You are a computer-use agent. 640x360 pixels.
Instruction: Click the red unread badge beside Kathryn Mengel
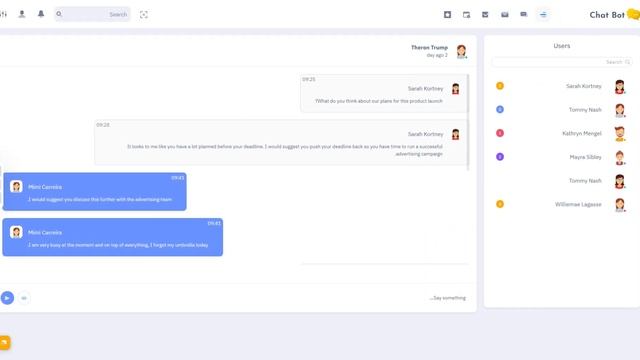(x=500, y=133)
